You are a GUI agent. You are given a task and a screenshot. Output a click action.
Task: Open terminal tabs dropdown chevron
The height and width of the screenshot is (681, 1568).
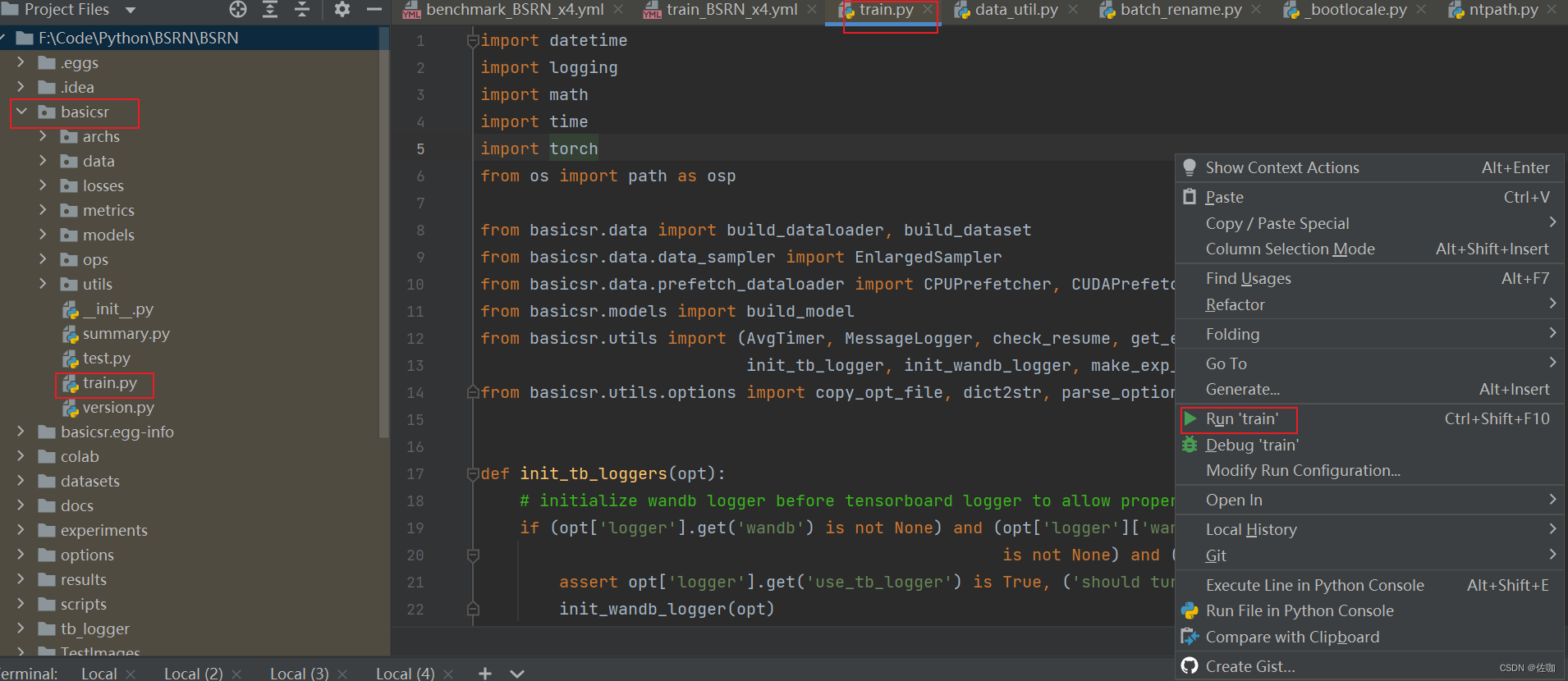[516, 673]
